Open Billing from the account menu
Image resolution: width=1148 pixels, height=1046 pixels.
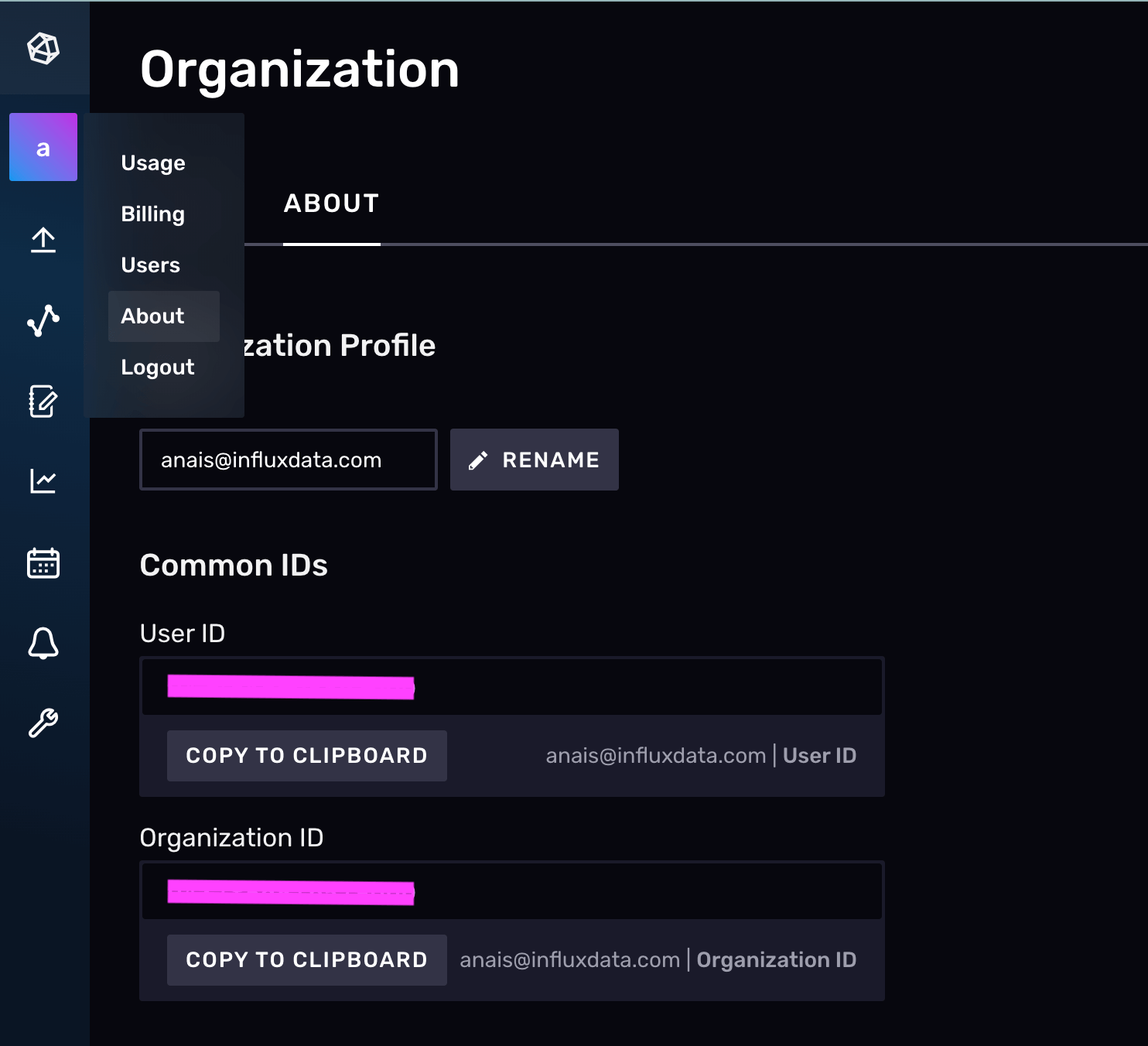point(152,214)
